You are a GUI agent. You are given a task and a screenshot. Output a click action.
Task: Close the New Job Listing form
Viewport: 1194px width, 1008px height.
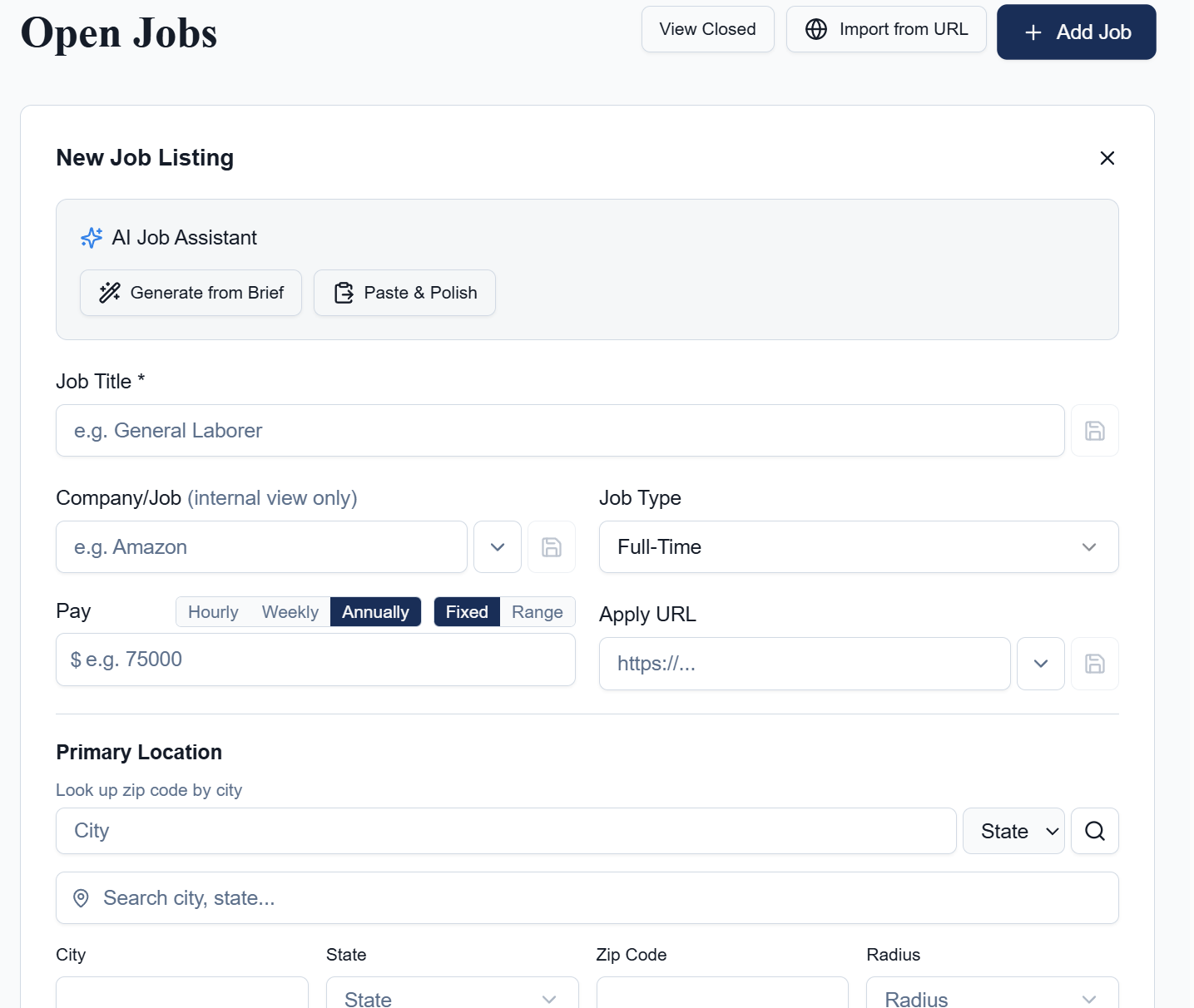pos(1107,158)
